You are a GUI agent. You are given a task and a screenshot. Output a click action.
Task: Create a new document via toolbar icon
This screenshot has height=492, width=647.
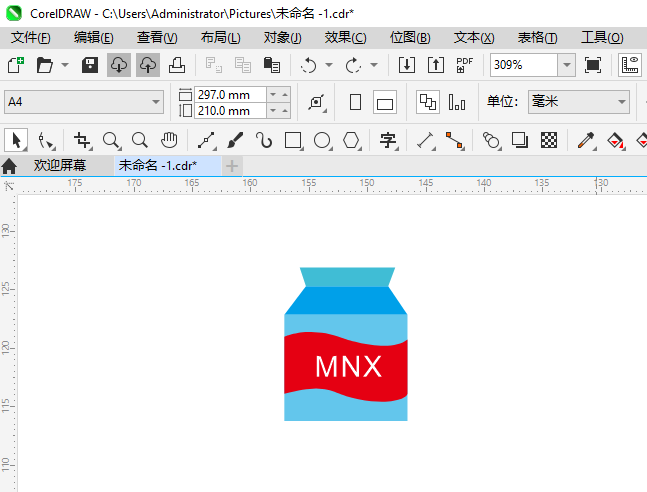click(x=16, y=65)
